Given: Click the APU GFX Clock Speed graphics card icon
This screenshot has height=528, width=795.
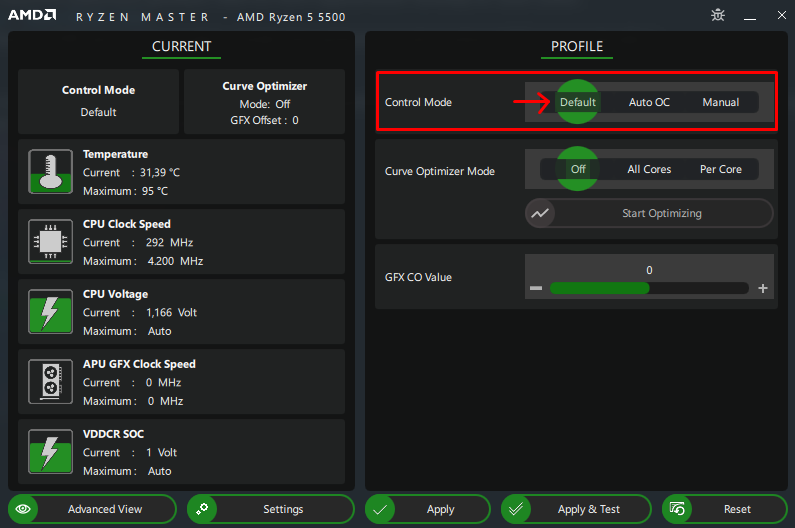Looking at the screenshot, I should click(50, 381).
